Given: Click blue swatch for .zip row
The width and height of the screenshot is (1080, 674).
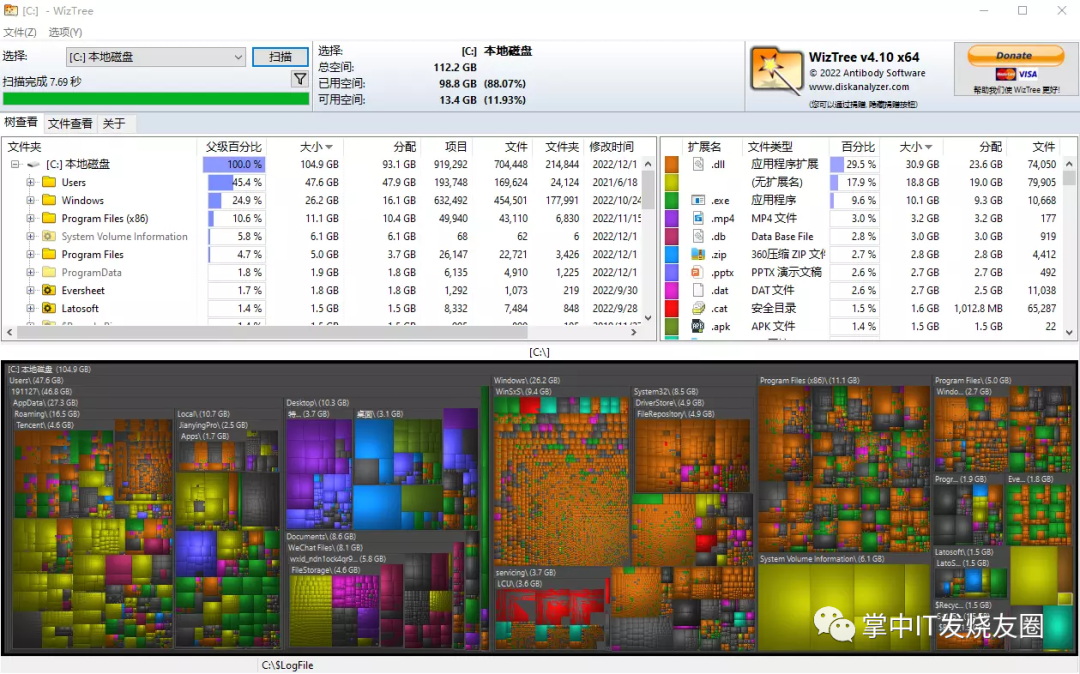Looking at the screenshot, I should pyautogui.click(x=672, y=254).
